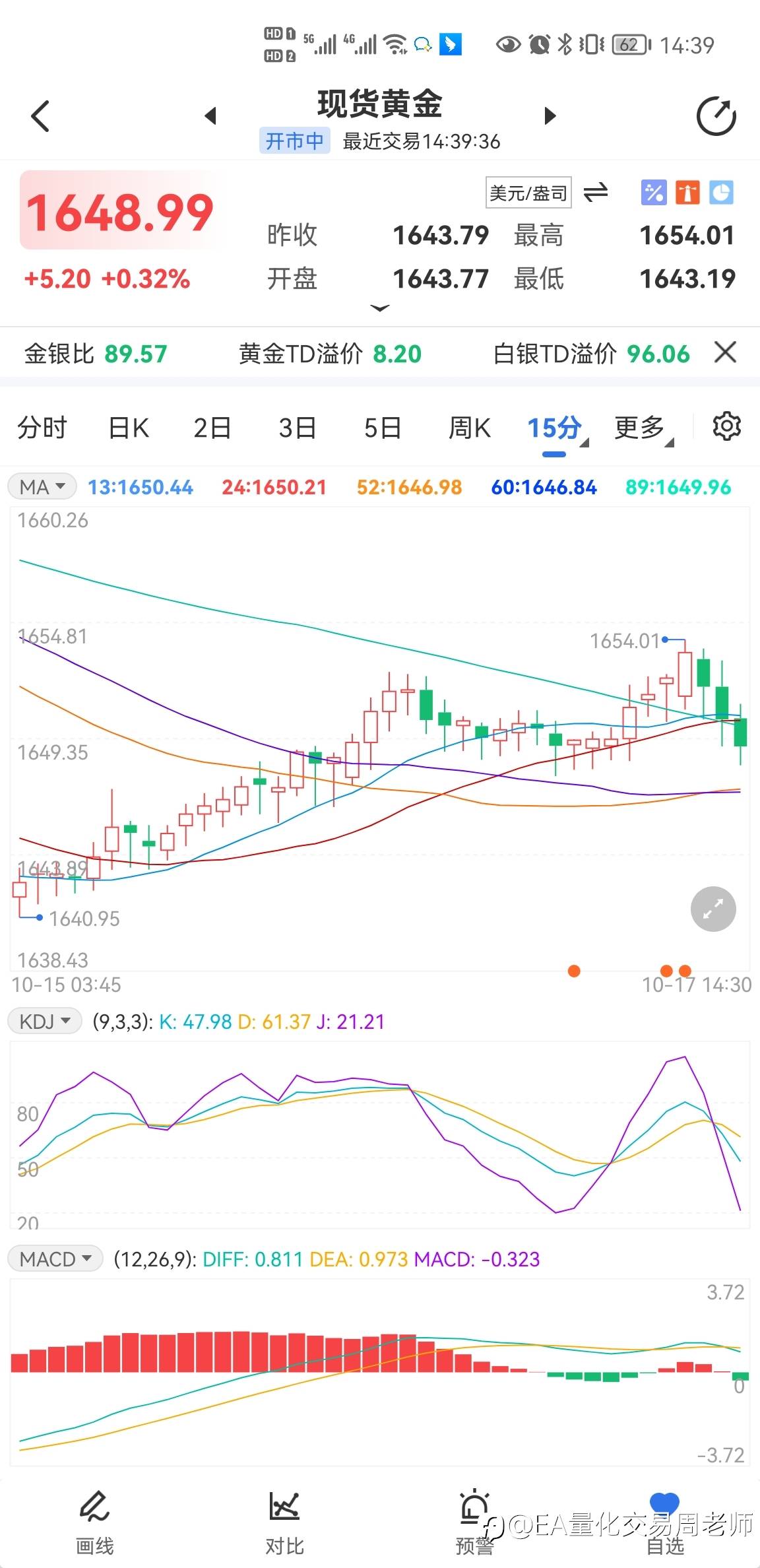Switch to previous instrument with left triangle
The width and height of the screenshot is (760, 1568).
pos(210,115)
